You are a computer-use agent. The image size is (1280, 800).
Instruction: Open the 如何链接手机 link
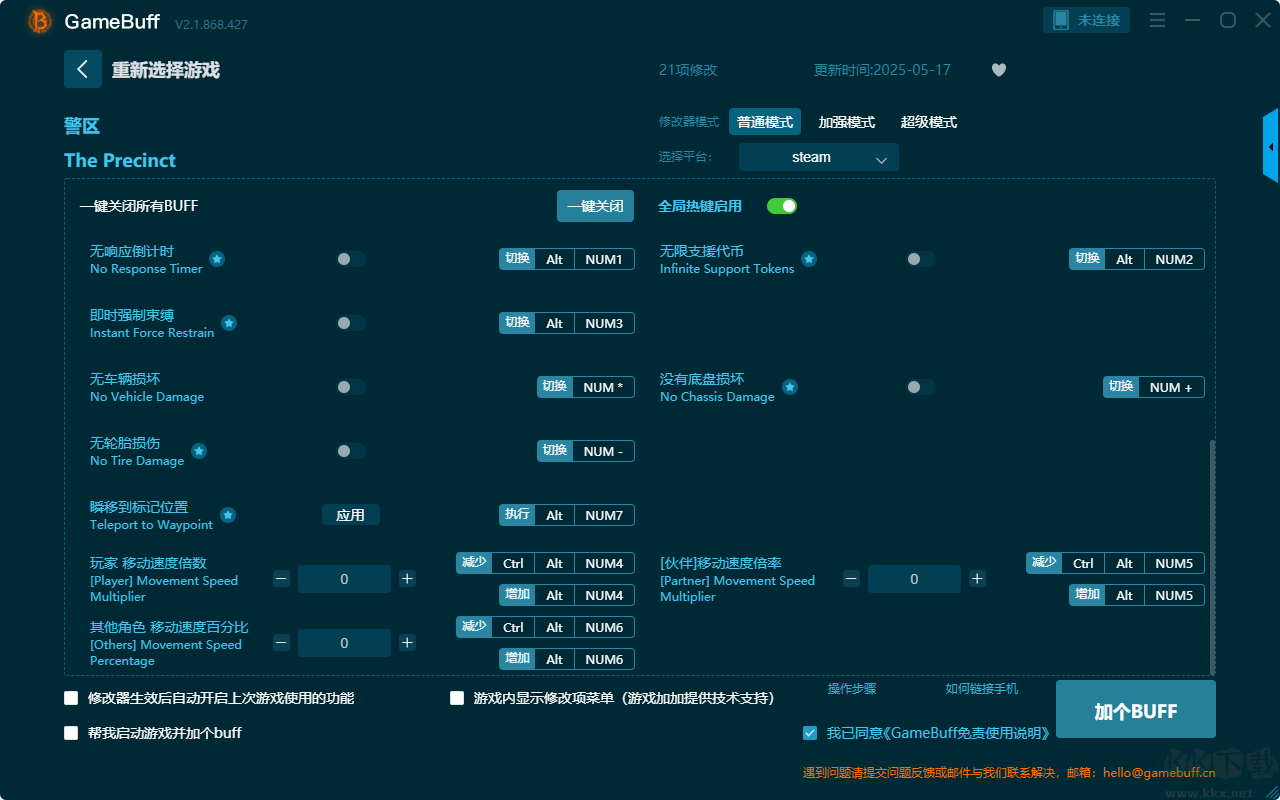(982, 689)
